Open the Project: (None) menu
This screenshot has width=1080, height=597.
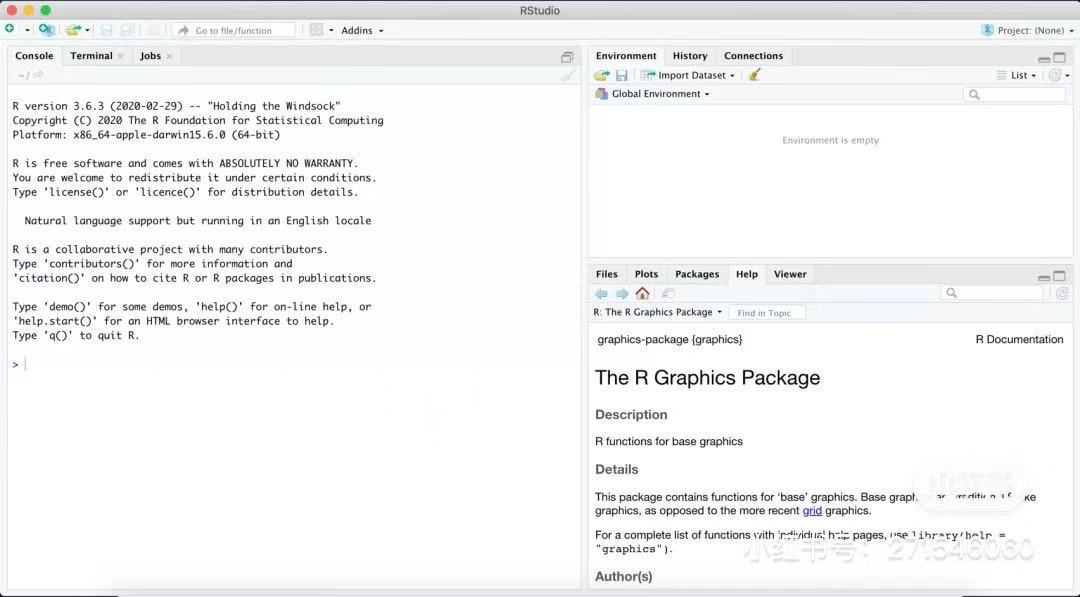pyautogui.click(x=1027, y=30)
